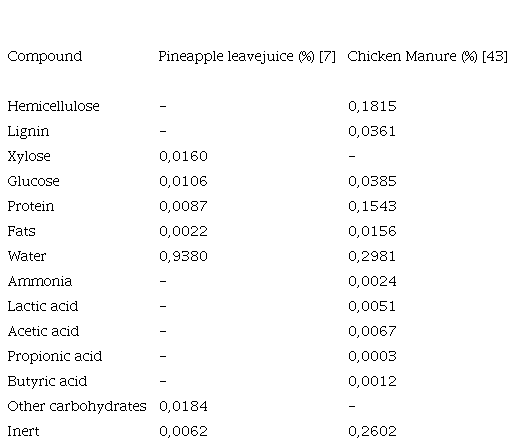Select the Glucose chicken manure value 0,0385
Screen dimensions: 520x447
coord(372,181)
